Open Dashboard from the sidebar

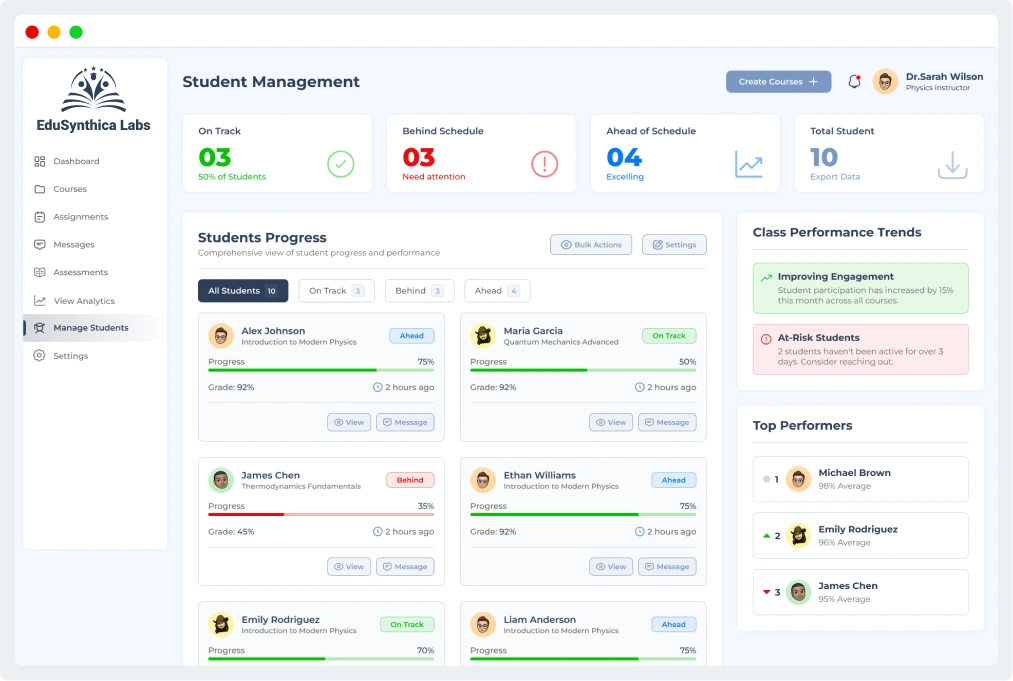(x=76, y=161)
